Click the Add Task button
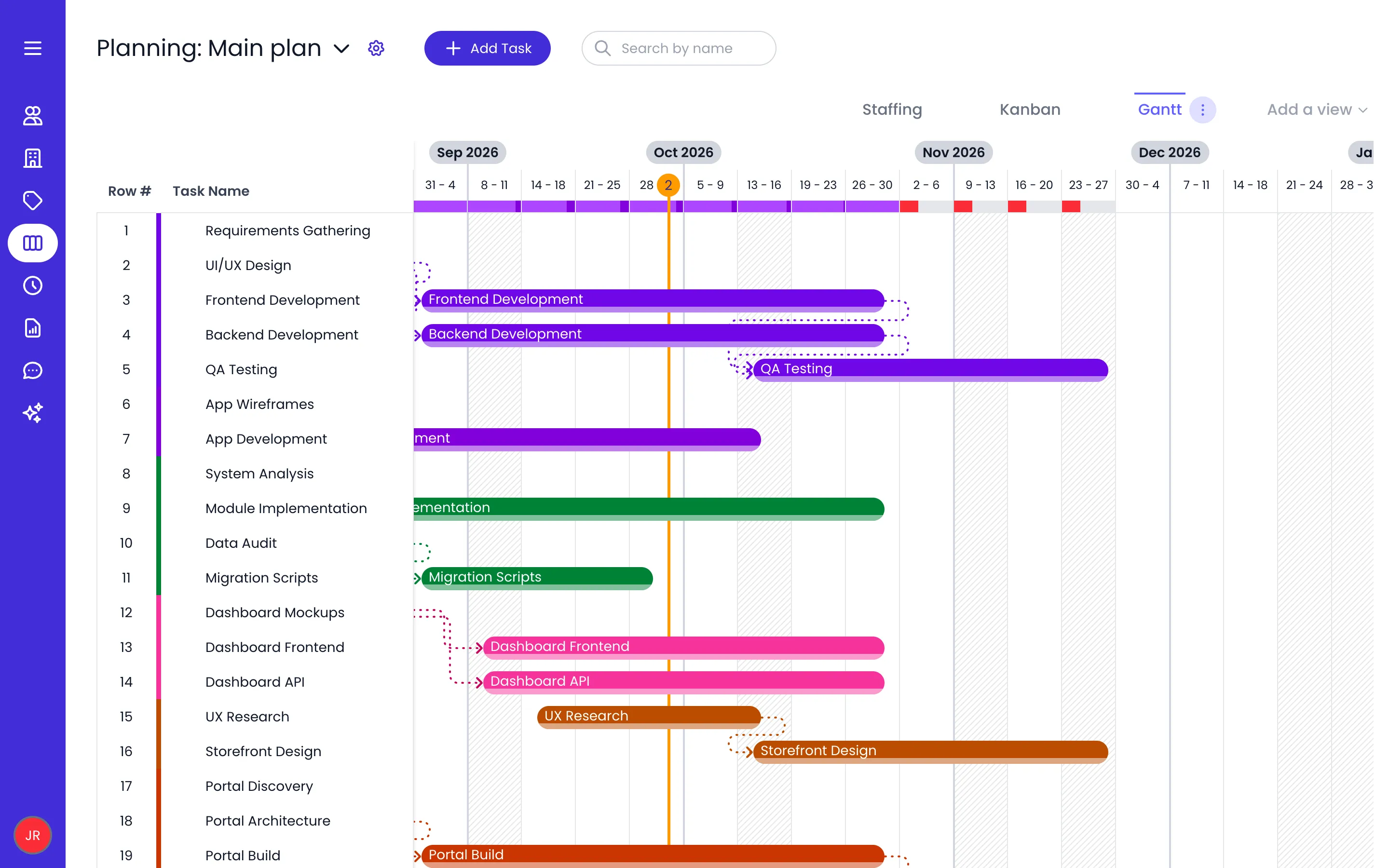This screenshot has width=1389, height=868. coord(487,48)
